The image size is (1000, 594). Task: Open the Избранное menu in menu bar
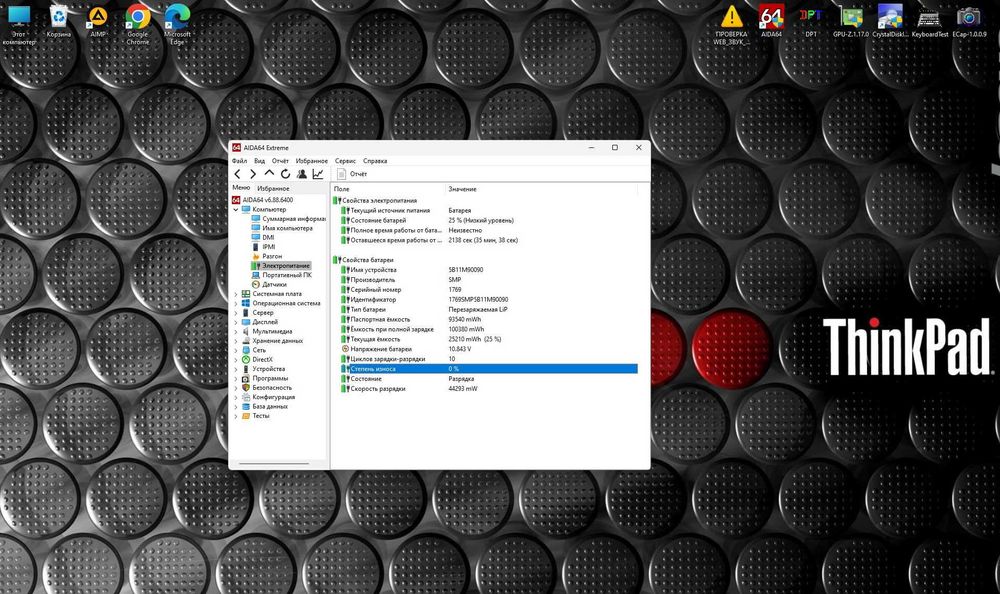[311, 161]
